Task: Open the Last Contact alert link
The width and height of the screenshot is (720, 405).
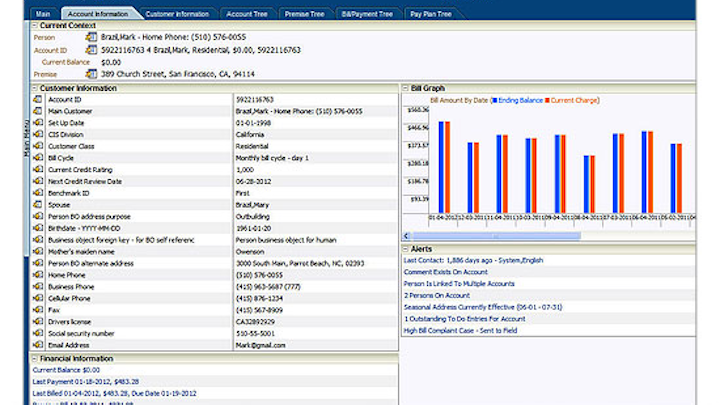Action: coord(473,260)
